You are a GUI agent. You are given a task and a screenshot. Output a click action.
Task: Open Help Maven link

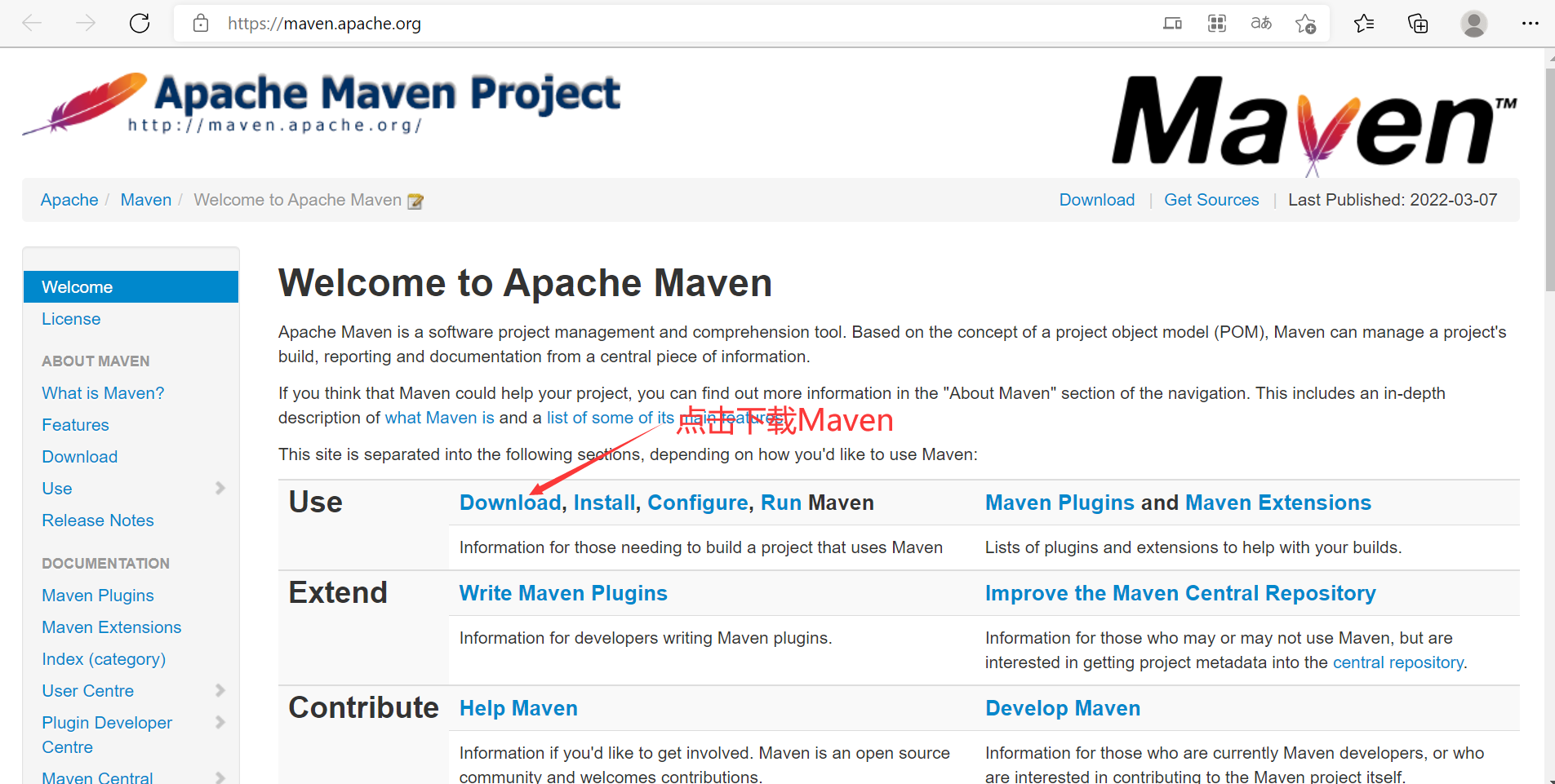pyautogui.click(x=518, y=708)
